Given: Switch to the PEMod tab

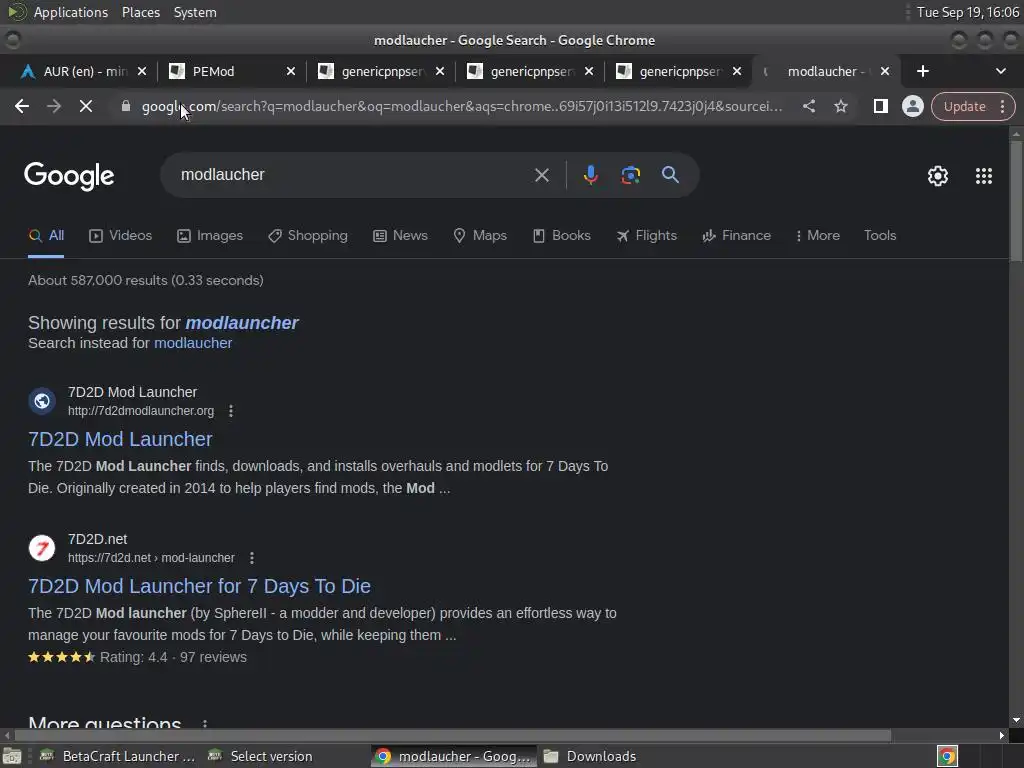Looking at the screenshot, I should (x=223, y=71).
